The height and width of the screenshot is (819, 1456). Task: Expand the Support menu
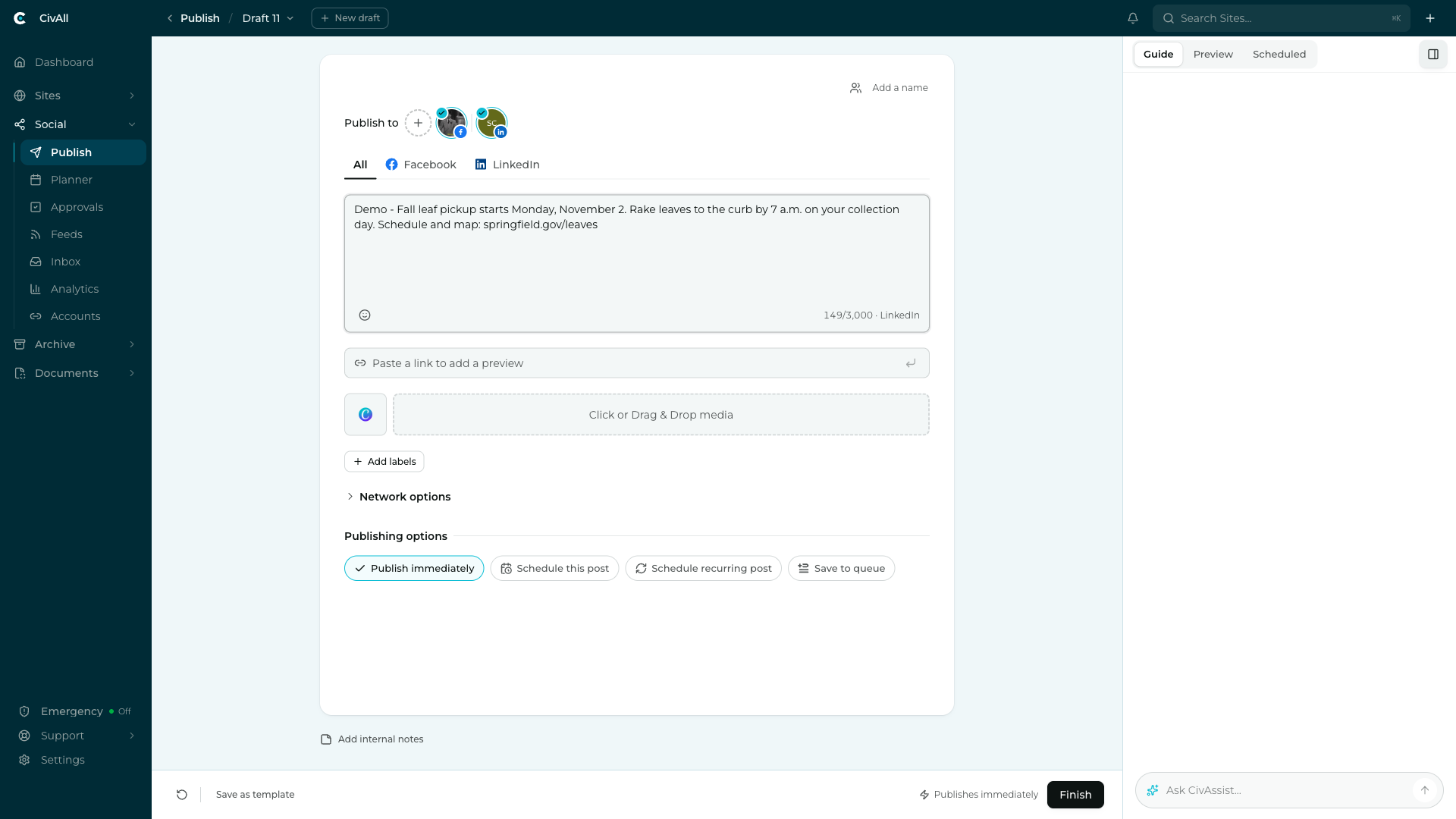coord(76,736)
